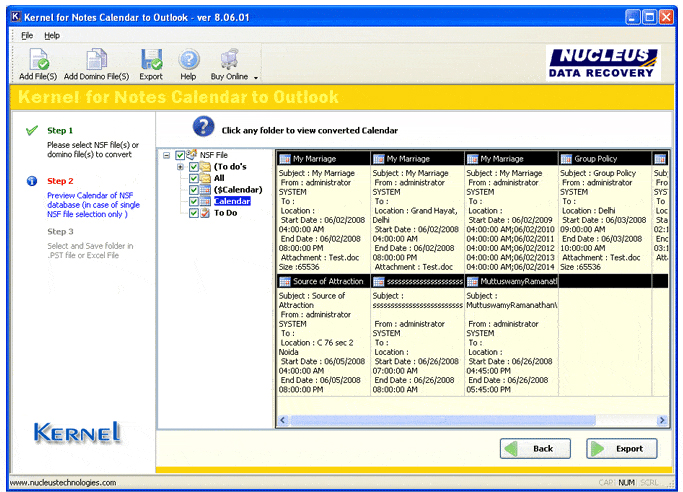Viewport: 683px width, 492px height.
Task: Click 'Location : Grand Hayat,' text
Action: pos(416,211)
